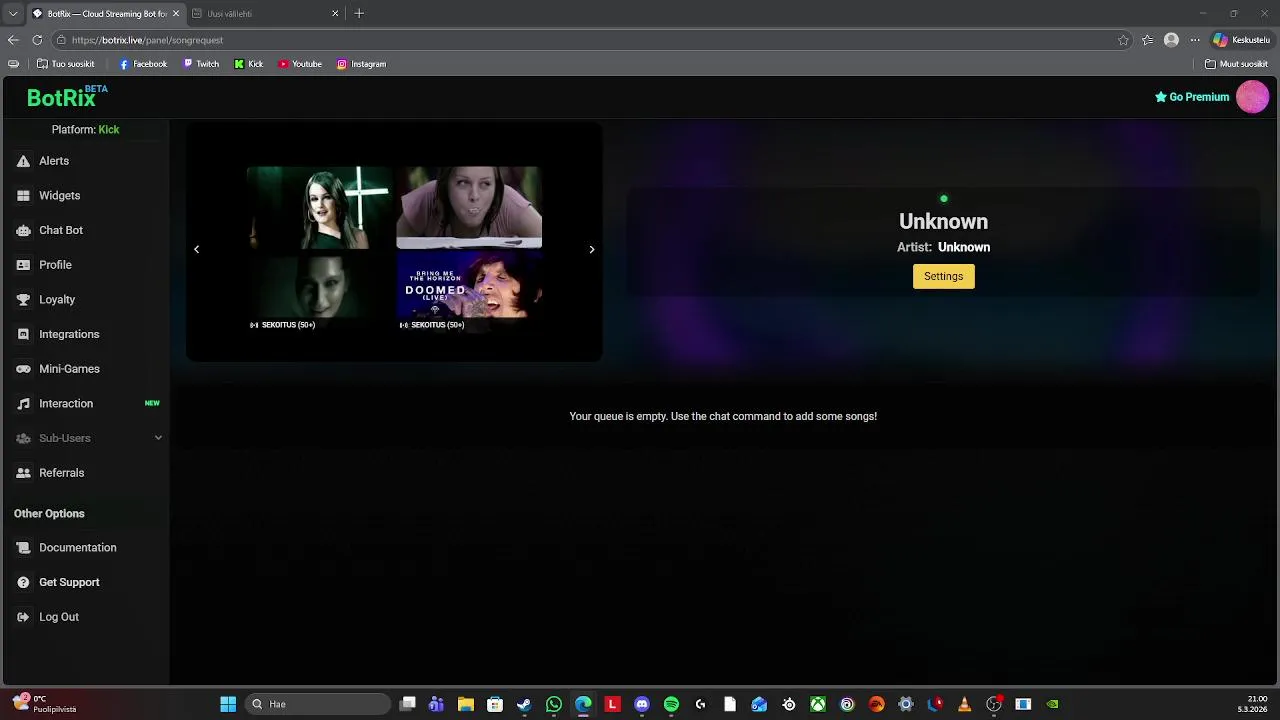Open Steam from the taskbar
Viewport: 1280px width, 720px height.
(524, 704)
